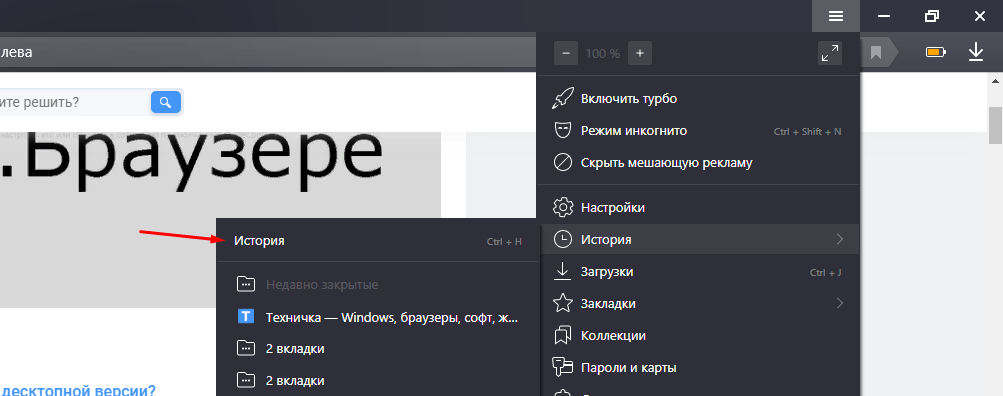
Task: Open Настройки menu item
Action: point(699,207)
